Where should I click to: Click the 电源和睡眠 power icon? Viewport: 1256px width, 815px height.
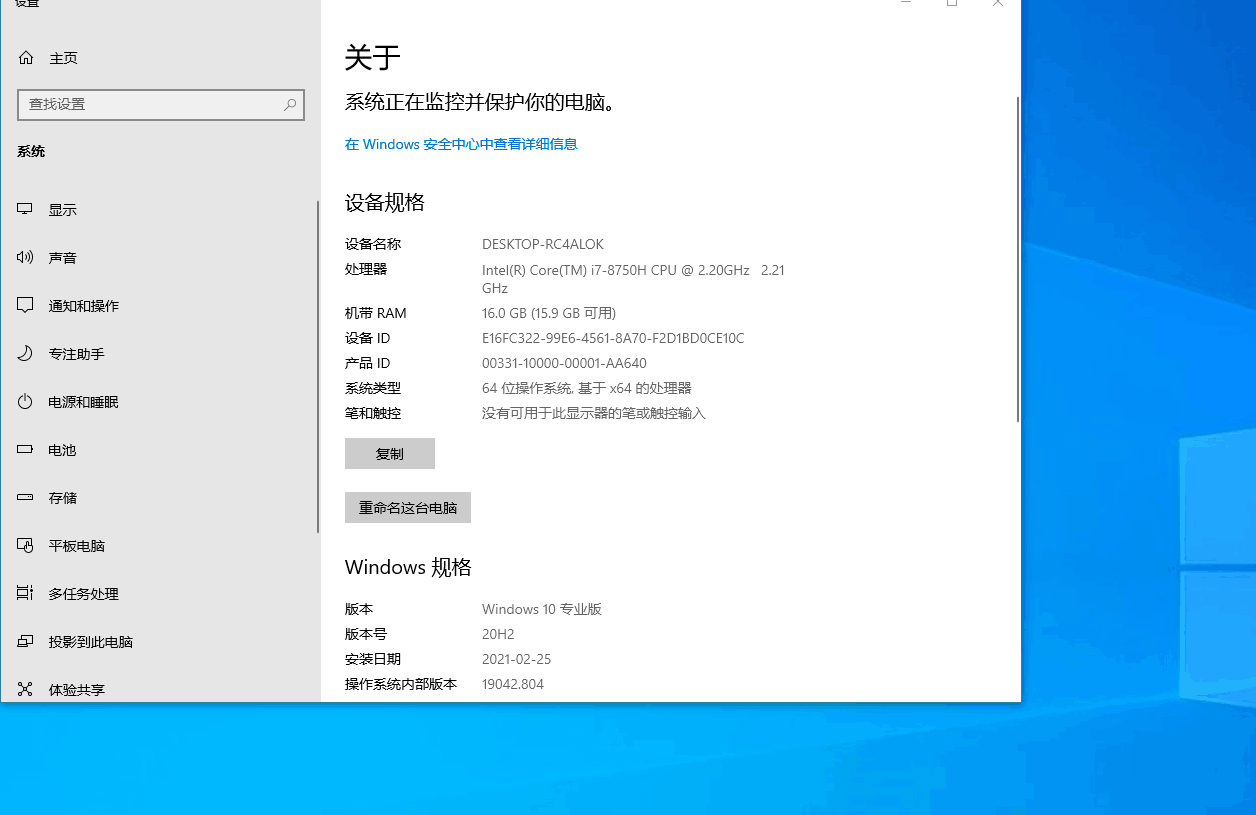coord(26,402)
